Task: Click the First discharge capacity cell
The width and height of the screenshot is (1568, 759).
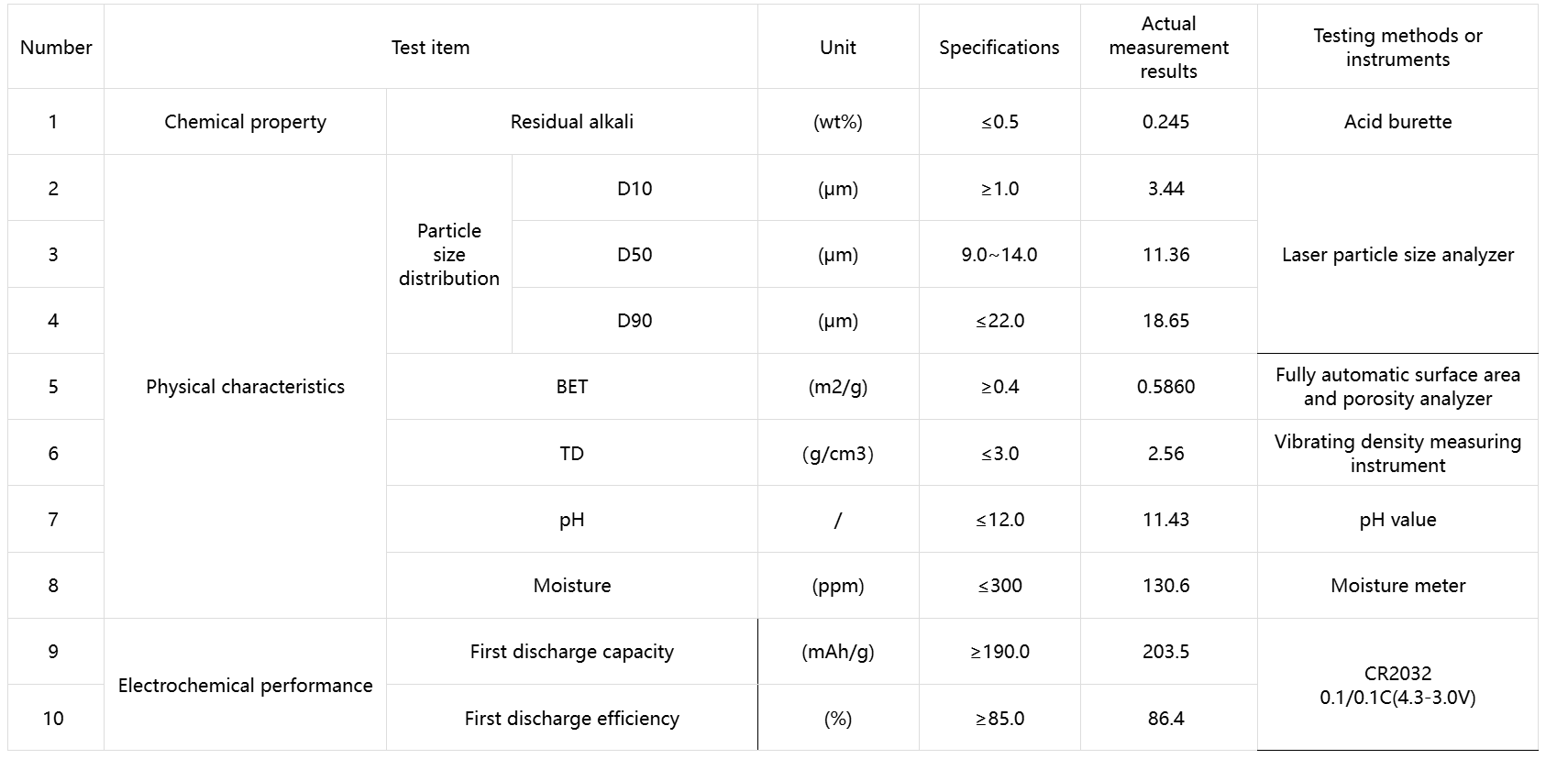Action: pyautogui.click(x=571, y=652)
